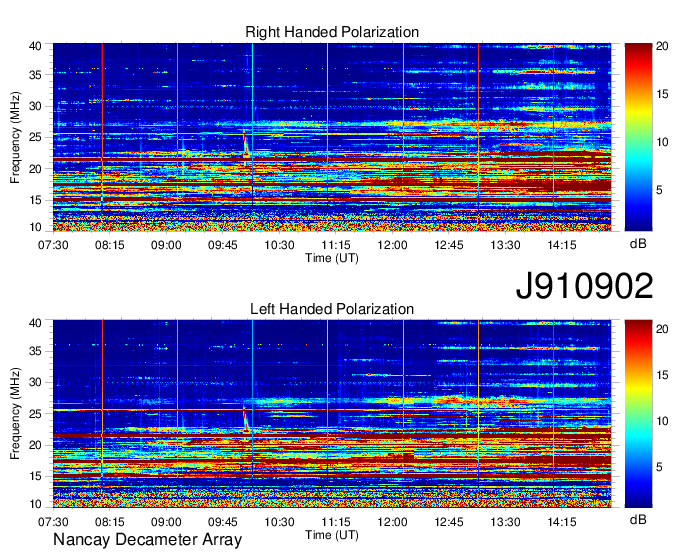
Task: Click the "dB" label under the lower color bar
Action: click(x=638, y=519)
